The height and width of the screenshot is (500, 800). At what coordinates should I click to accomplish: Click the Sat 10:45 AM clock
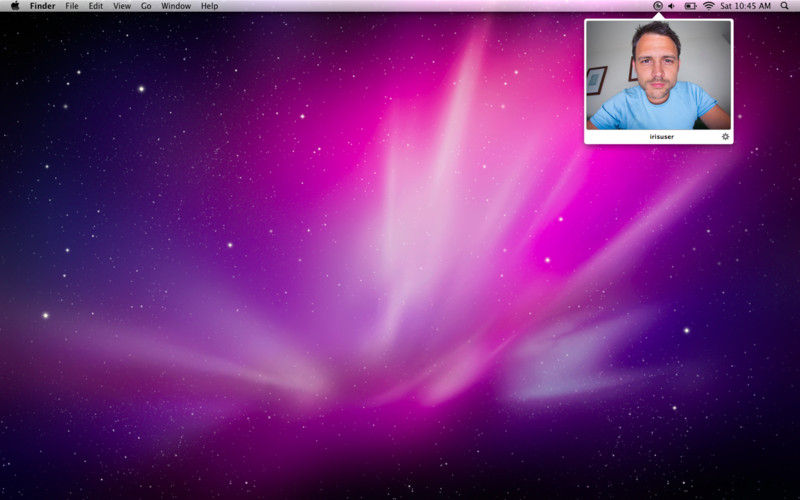coord(745,6)
